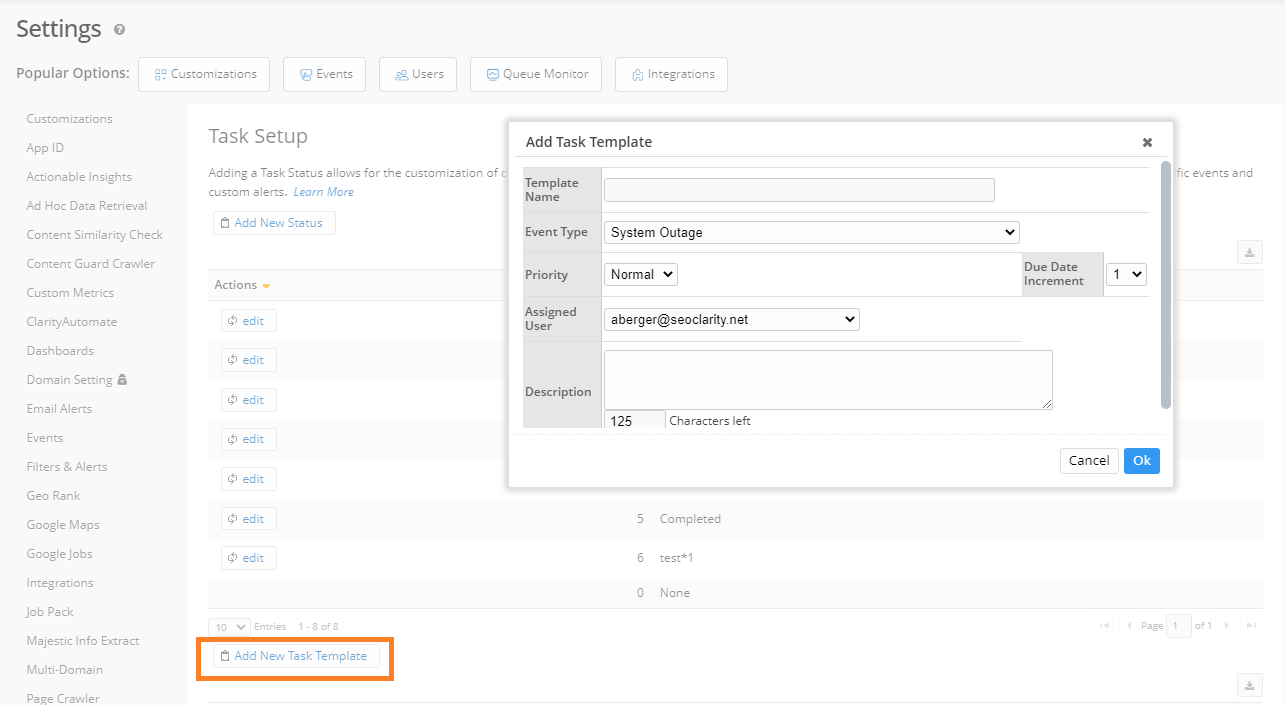Open Customizations from Popular Options
The image size is (1285, 705).
pos(205,74)
